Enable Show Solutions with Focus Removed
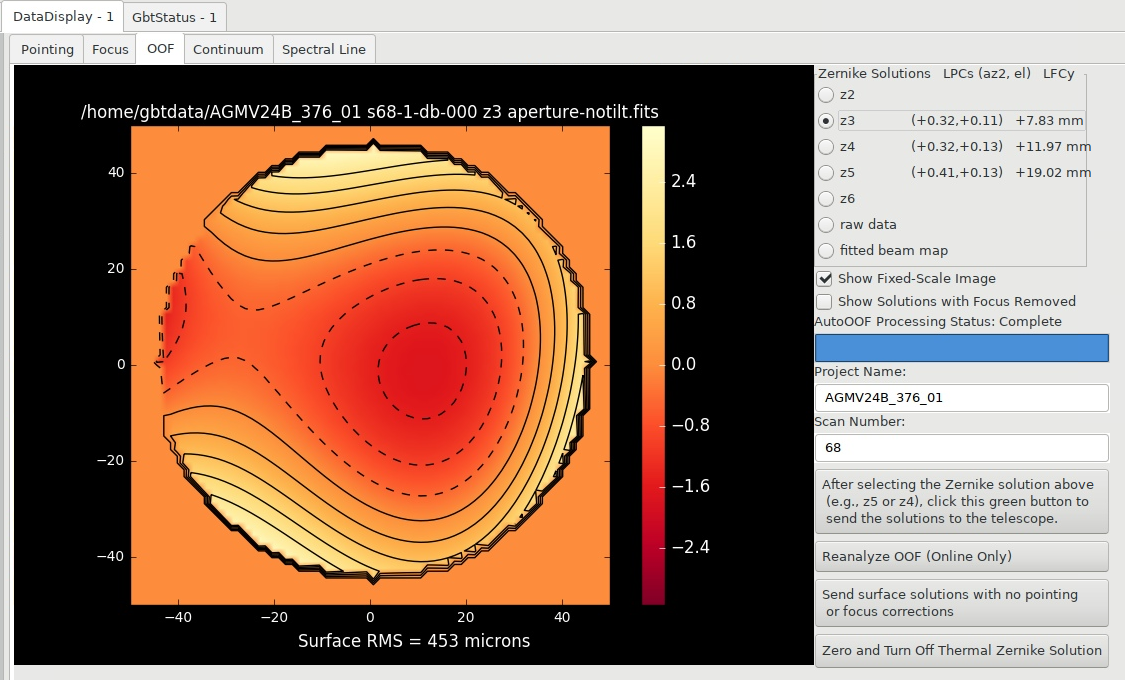The height and width of the screenshot is (680, 1125). tap(825, 301)
